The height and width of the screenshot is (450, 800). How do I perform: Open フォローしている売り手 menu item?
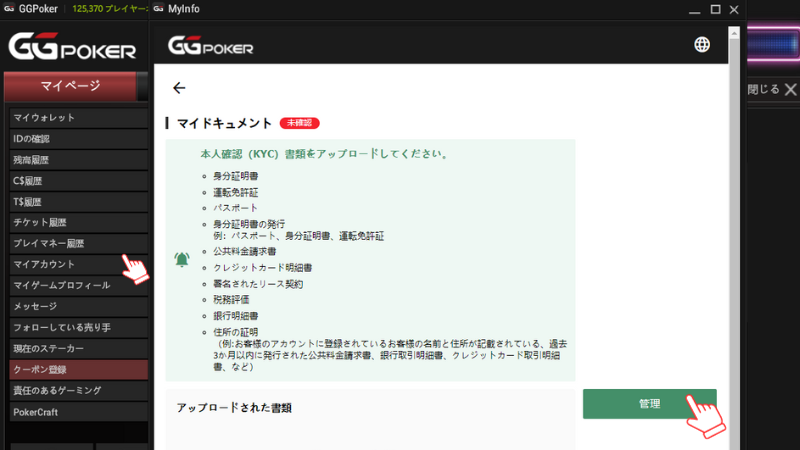click(79, 328)
